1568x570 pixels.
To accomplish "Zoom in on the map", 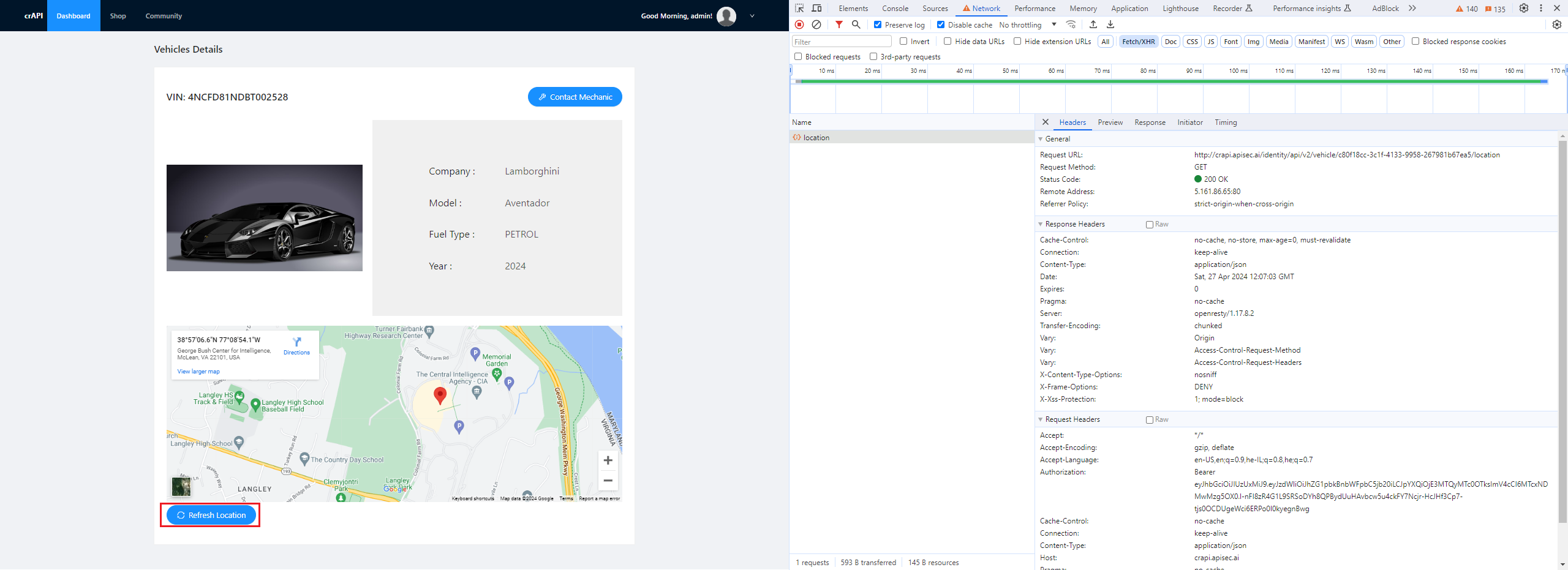I will click(608, 460).
